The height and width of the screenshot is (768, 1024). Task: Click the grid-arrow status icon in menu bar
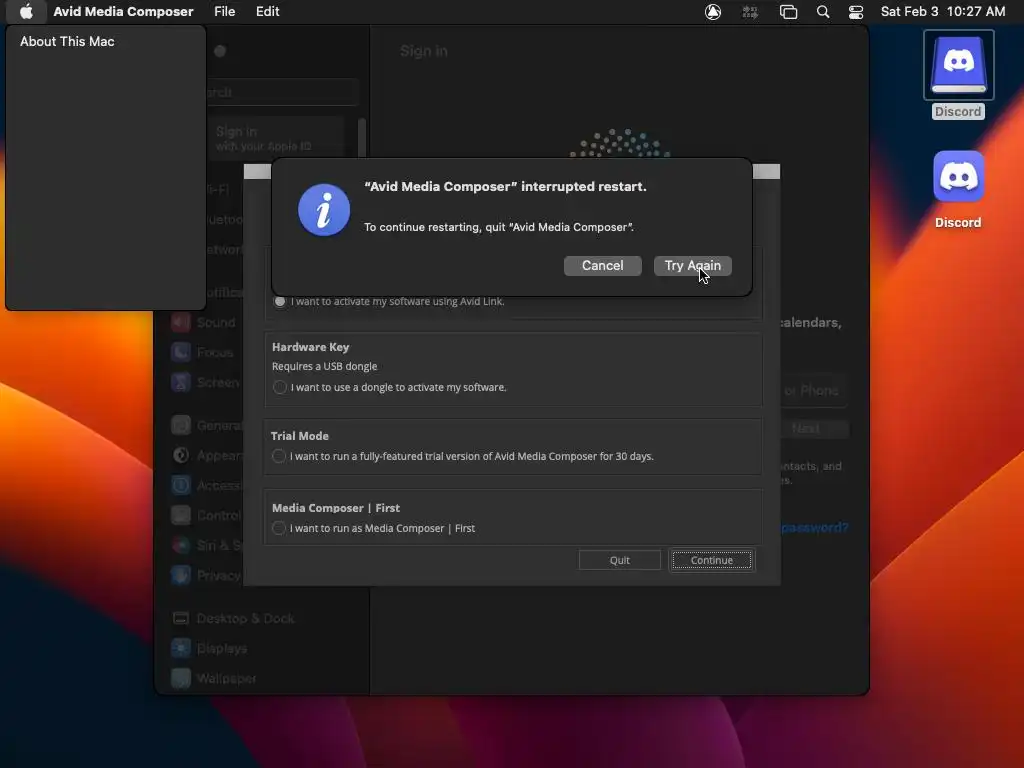click(x=750, y=12)
